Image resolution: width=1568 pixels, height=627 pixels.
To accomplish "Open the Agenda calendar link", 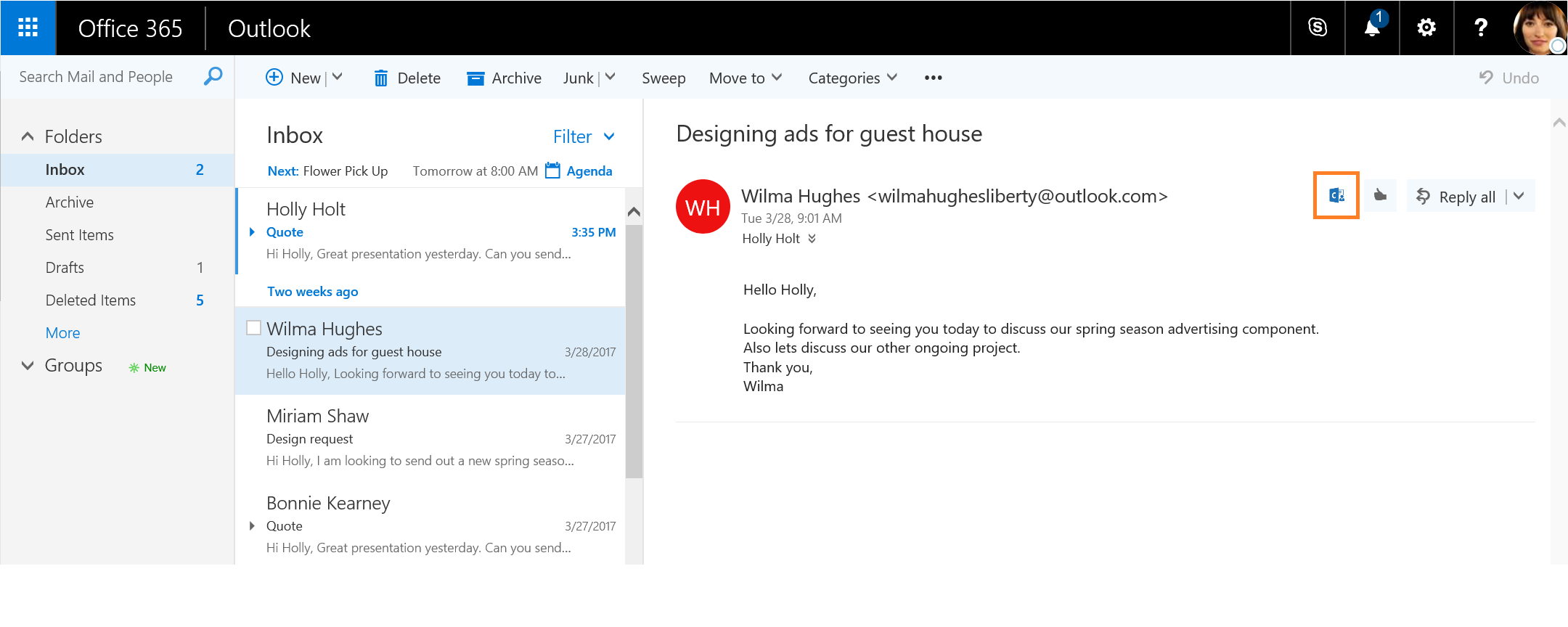I will (x=589, y=171).
